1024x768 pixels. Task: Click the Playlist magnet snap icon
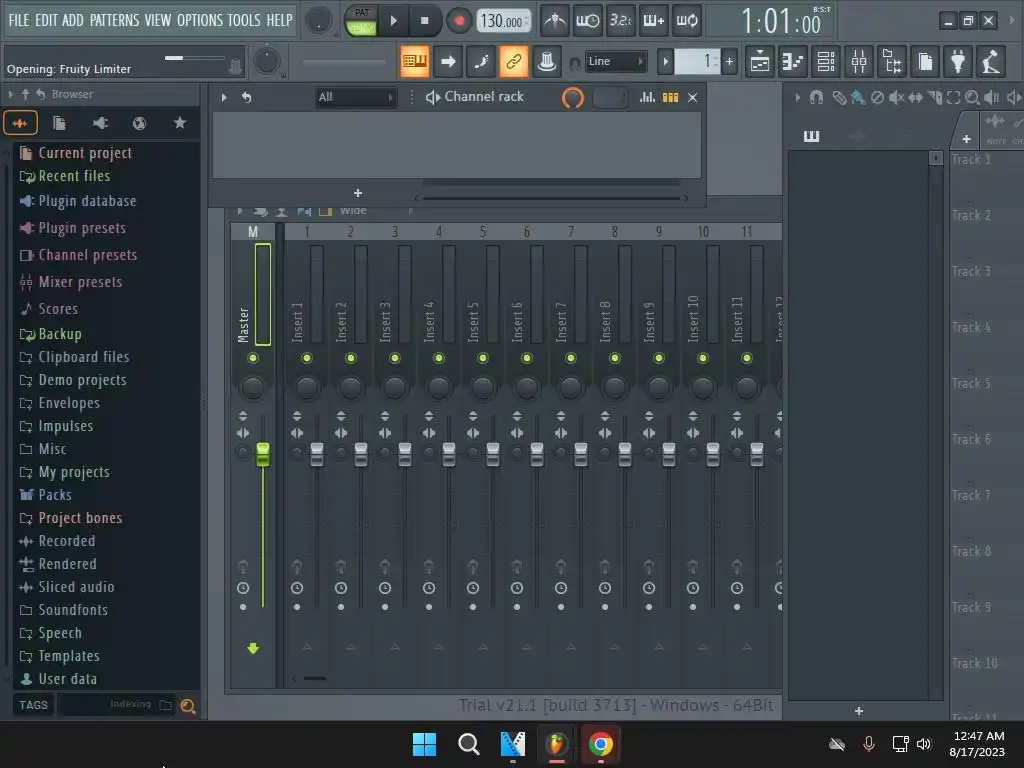click(816, 98)
